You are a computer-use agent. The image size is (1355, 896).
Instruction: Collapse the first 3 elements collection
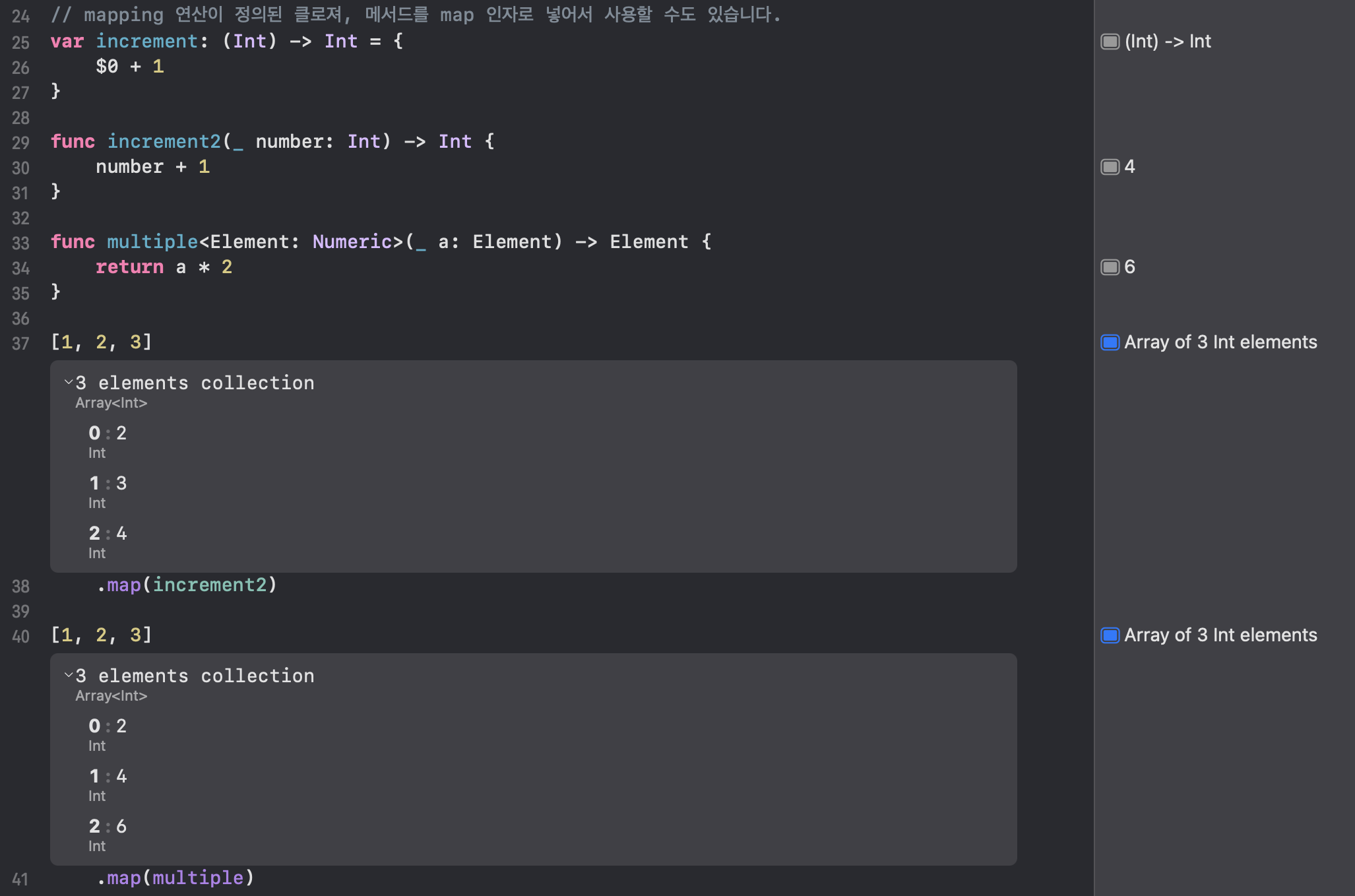point(69,382)
